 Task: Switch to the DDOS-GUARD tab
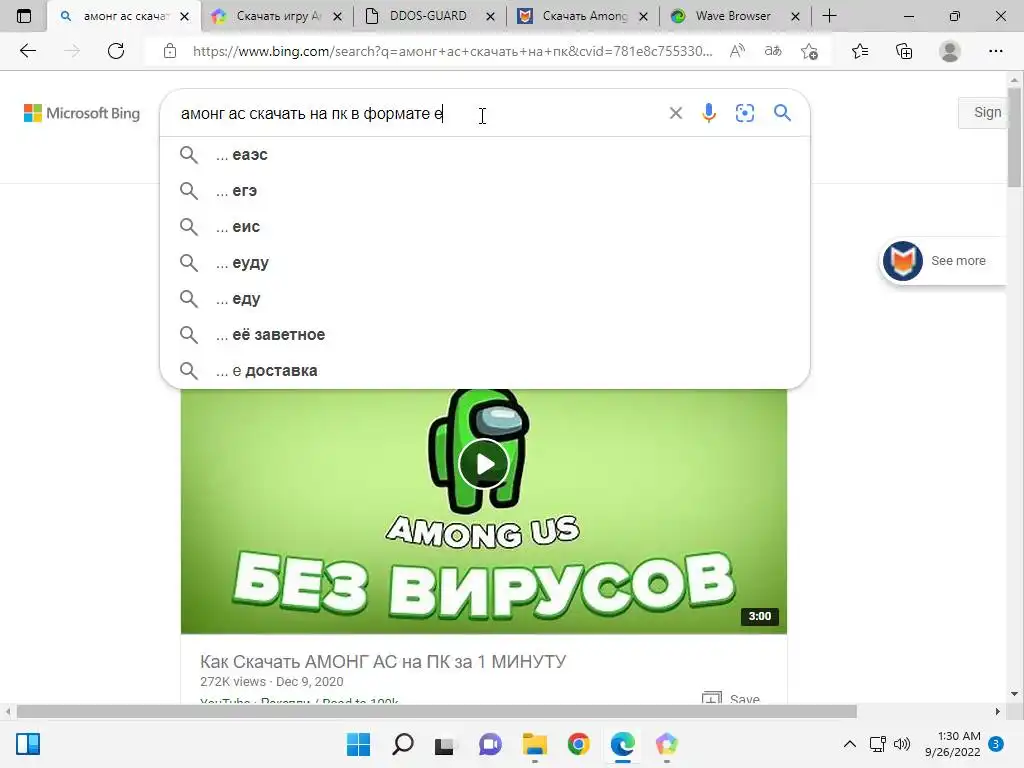pos(428,16)
